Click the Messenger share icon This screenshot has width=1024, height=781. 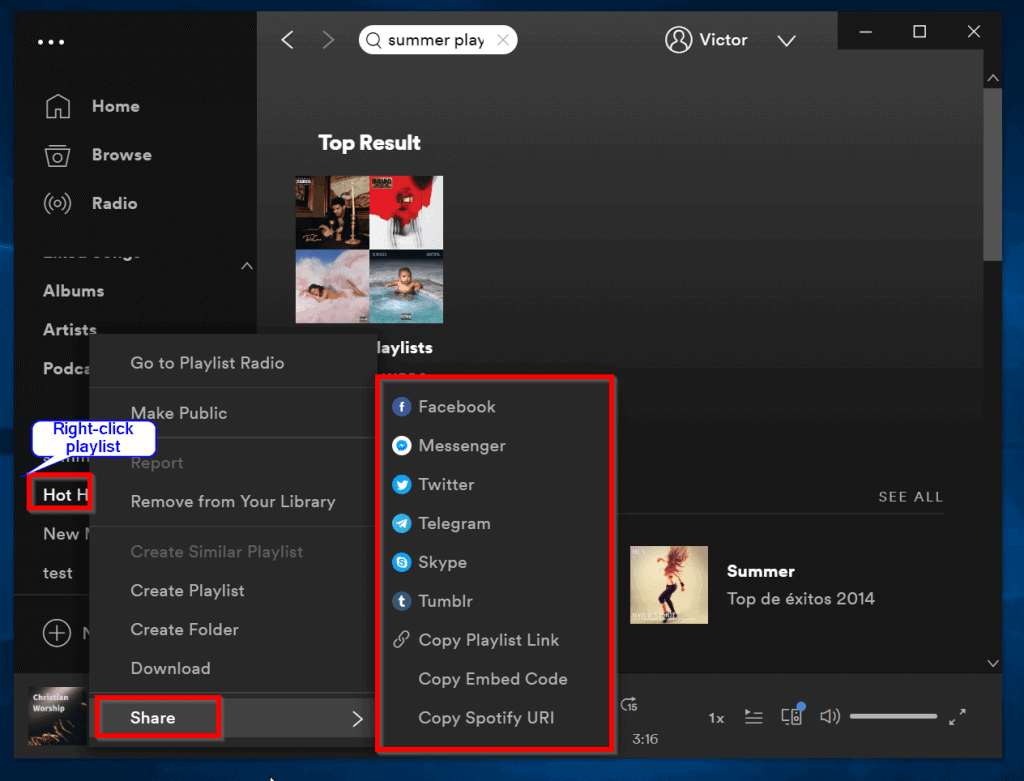pyautogui.click(x=402, y=445)
